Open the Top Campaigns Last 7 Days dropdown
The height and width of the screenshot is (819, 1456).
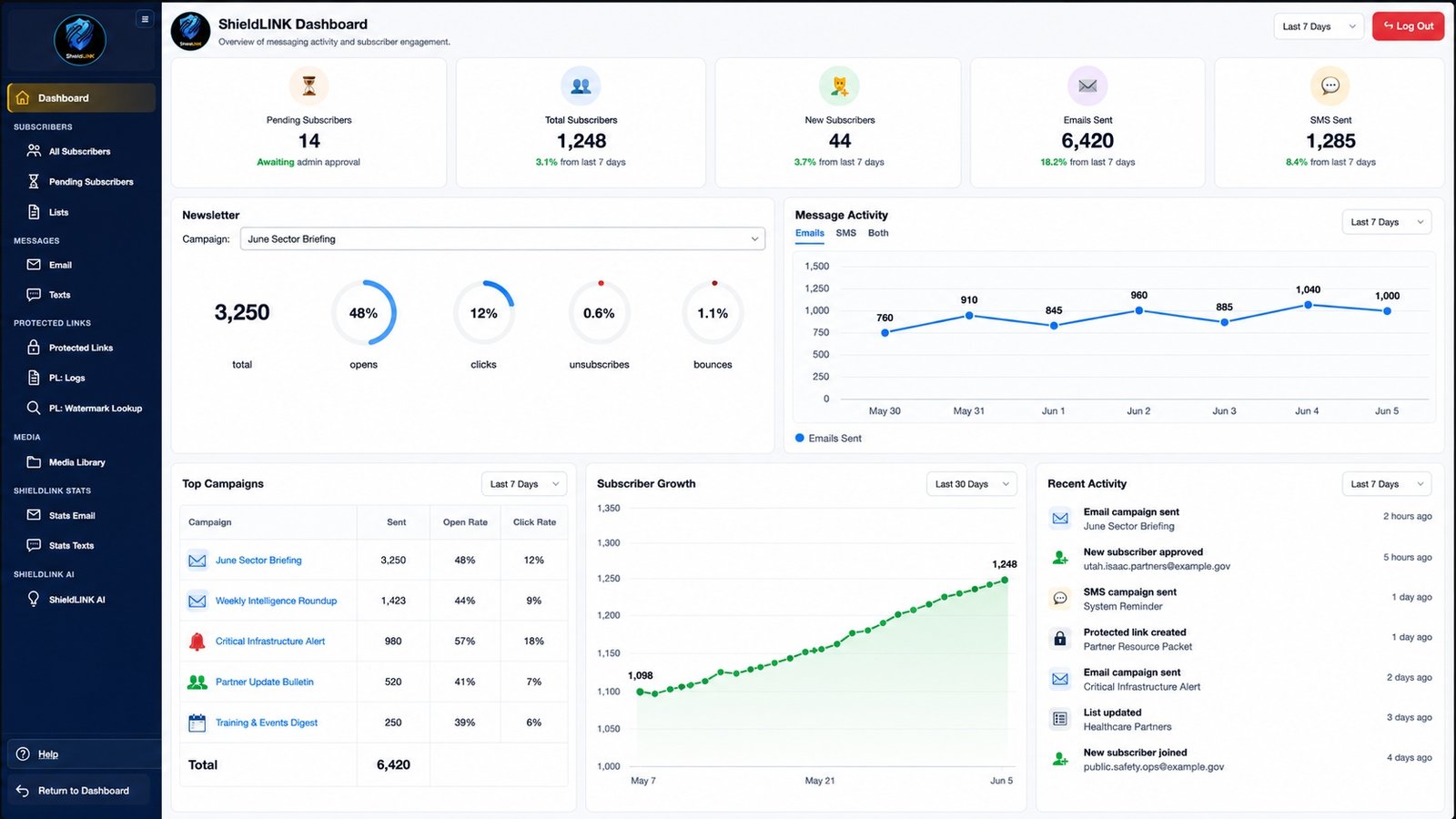524,484
